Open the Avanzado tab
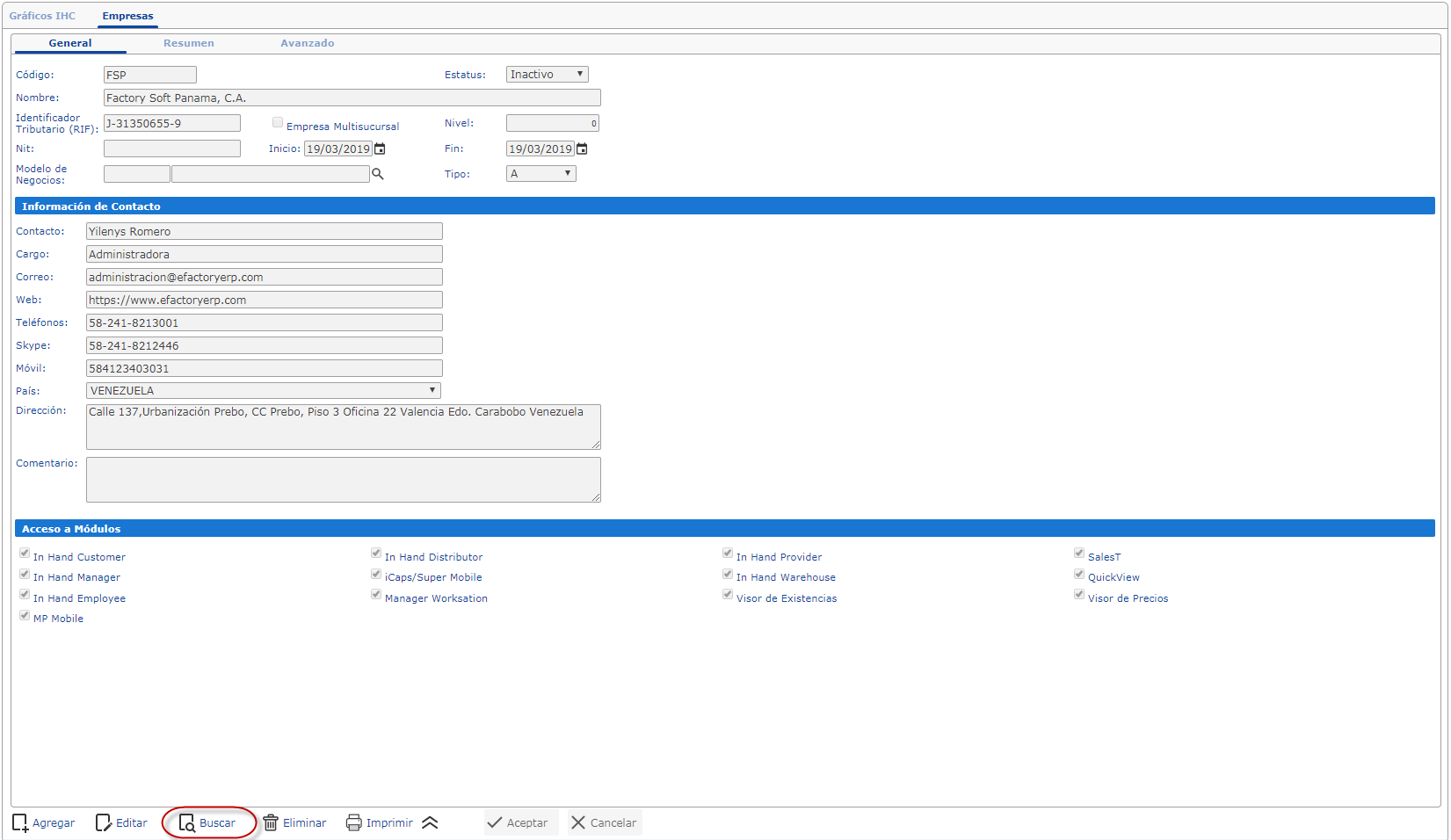 tap(308, 43)
